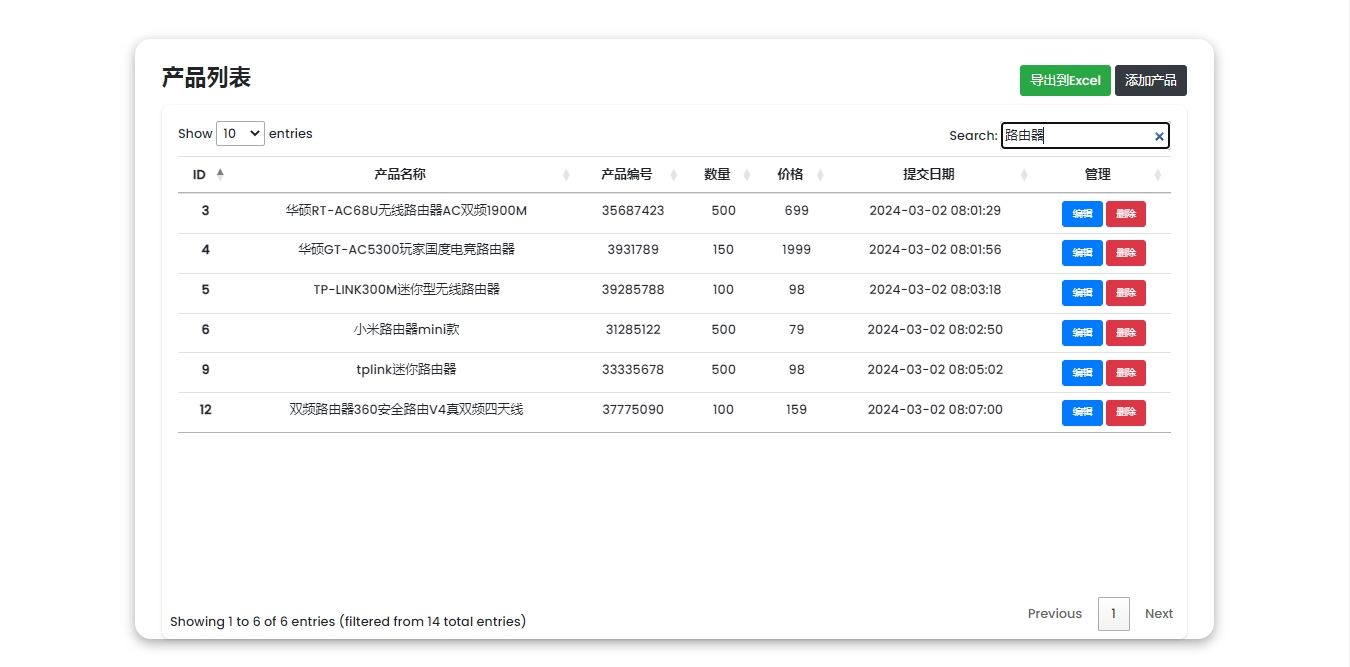Delete the product with ID 12
This screenshot has width=1350, height=667.
coord(1126,412)
